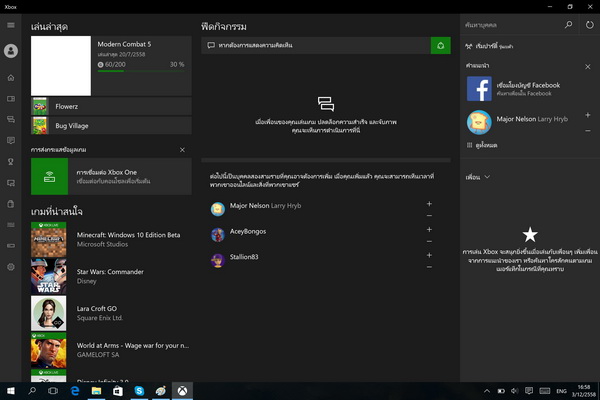Viewport: 600px width, 400px height.
Task: Add AceyBongos with the plus button
Action: tap(429, 229)
